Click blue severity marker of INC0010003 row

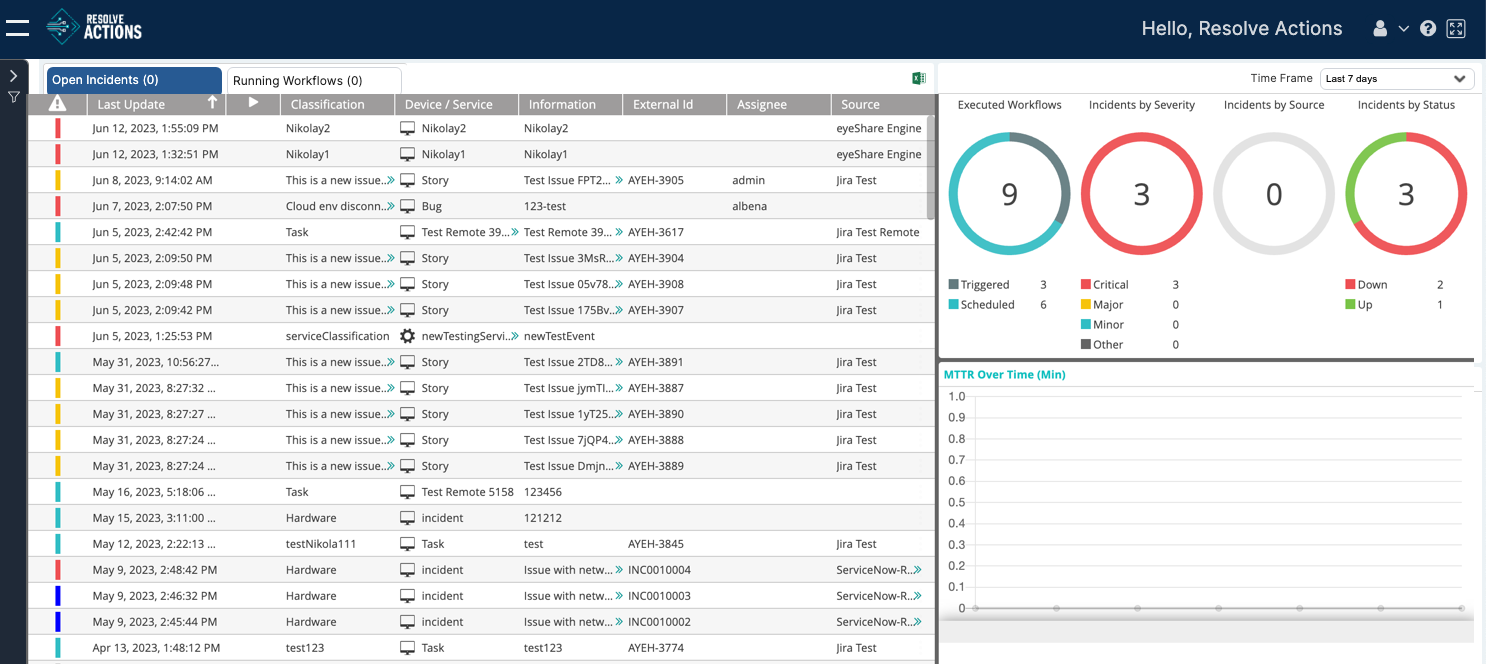click(58, 596)
